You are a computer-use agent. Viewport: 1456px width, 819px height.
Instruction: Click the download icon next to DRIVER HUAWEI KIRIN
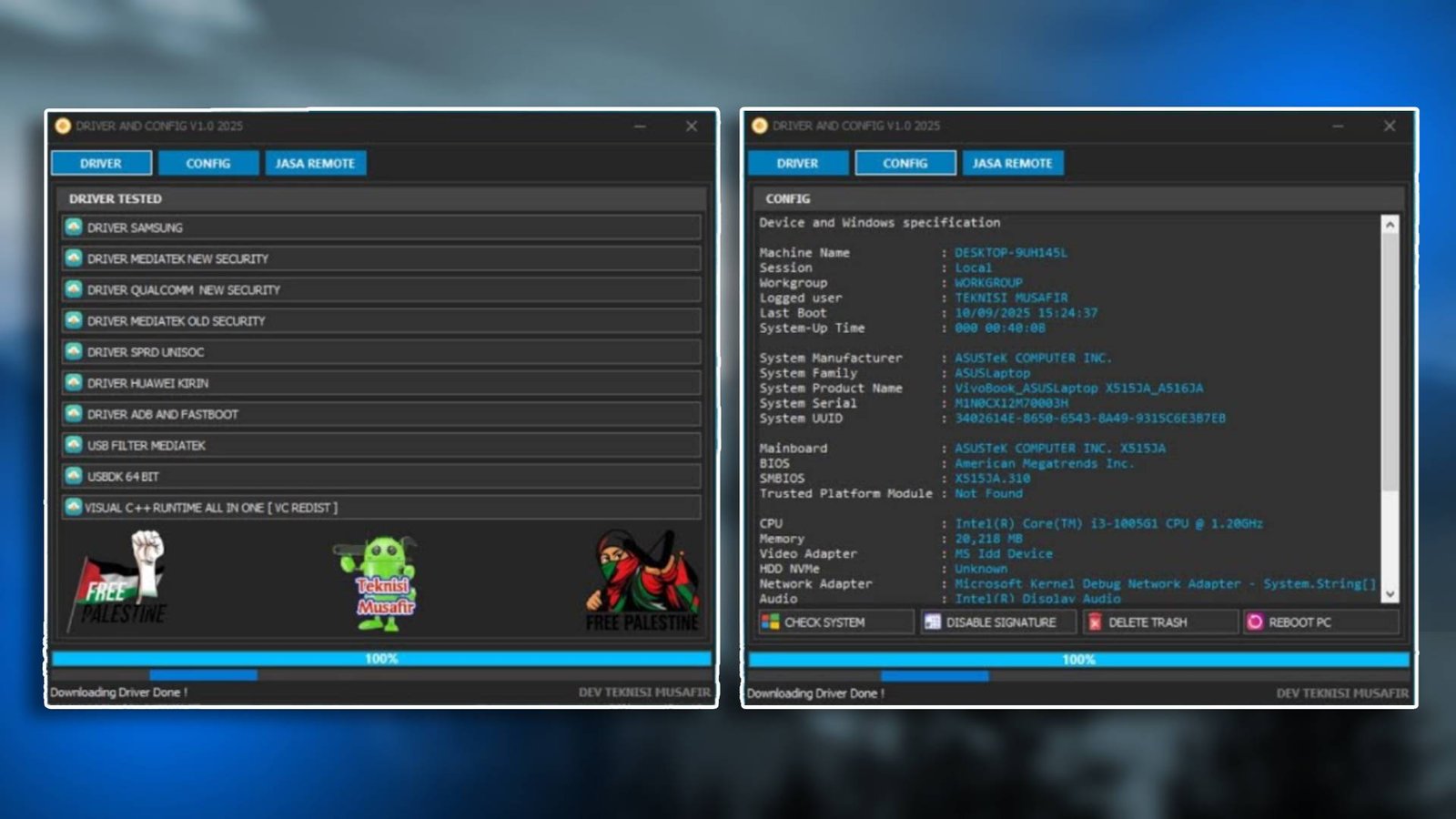(x=74, y=382)
